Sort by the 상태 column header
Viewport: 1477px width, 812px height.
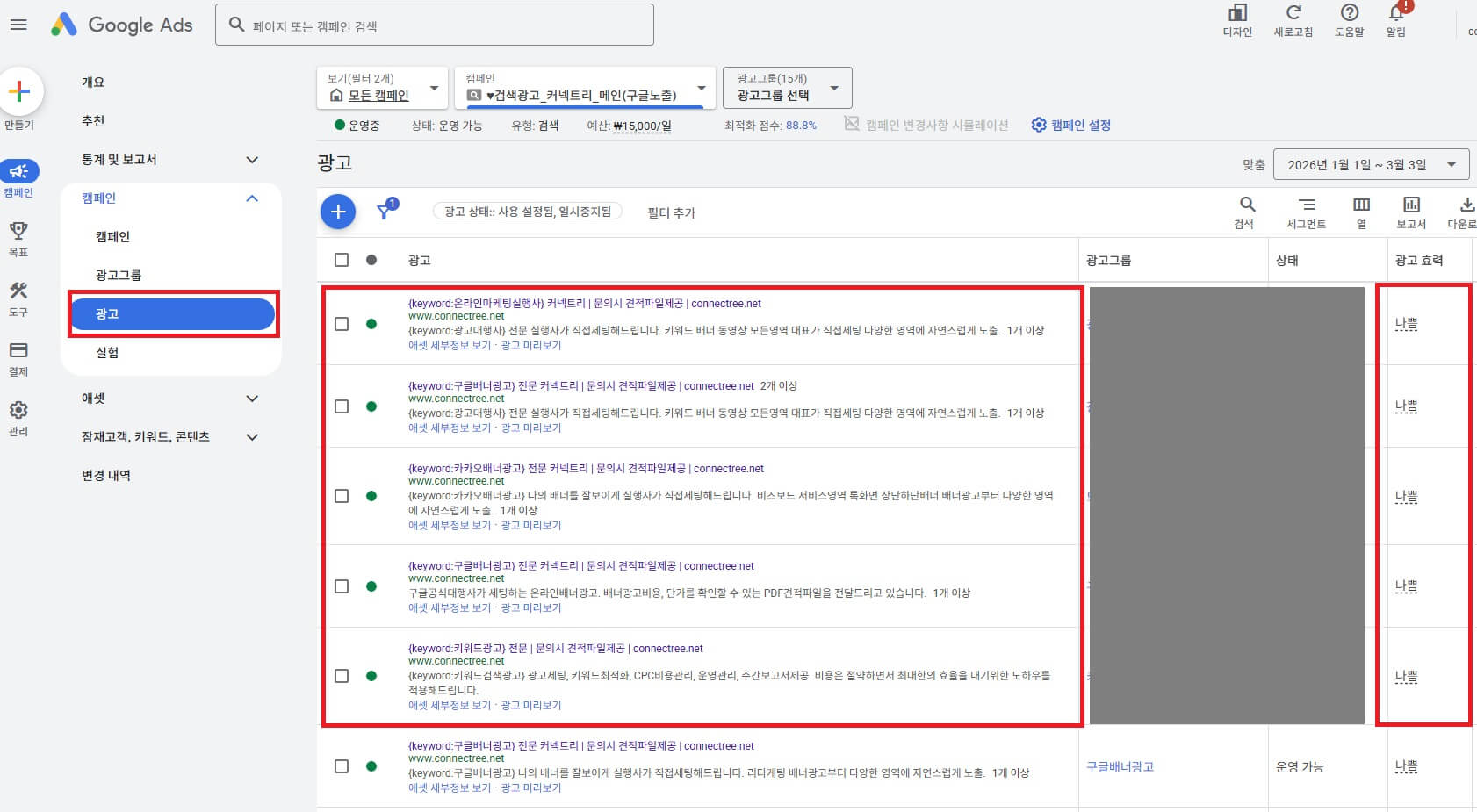click(1287, 260)
